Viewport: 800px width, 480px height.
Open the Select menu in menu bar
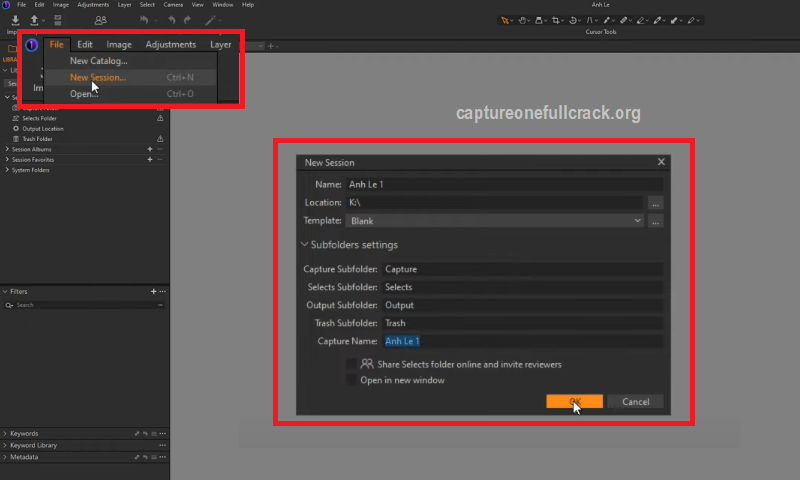(x=147, y=5)
